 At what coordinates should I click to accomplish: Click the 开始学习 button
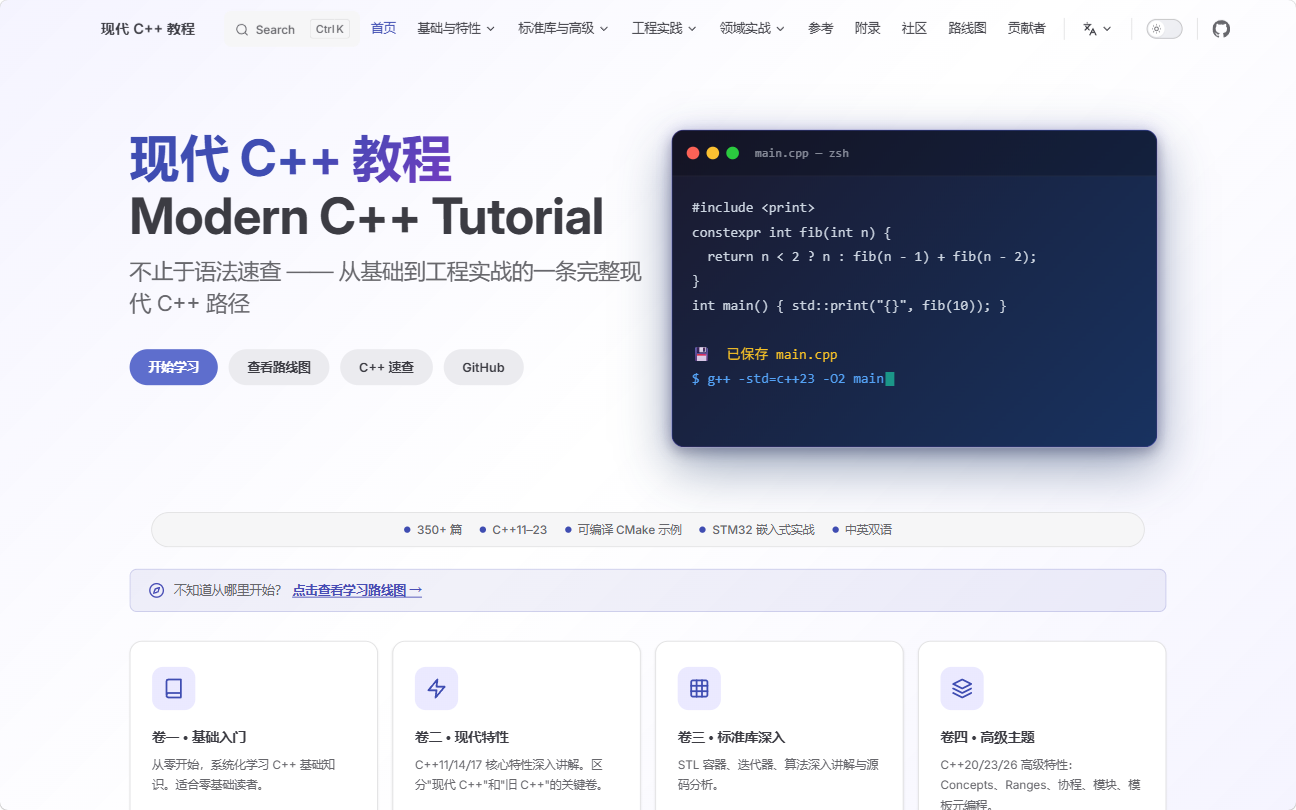coord(173,367)
